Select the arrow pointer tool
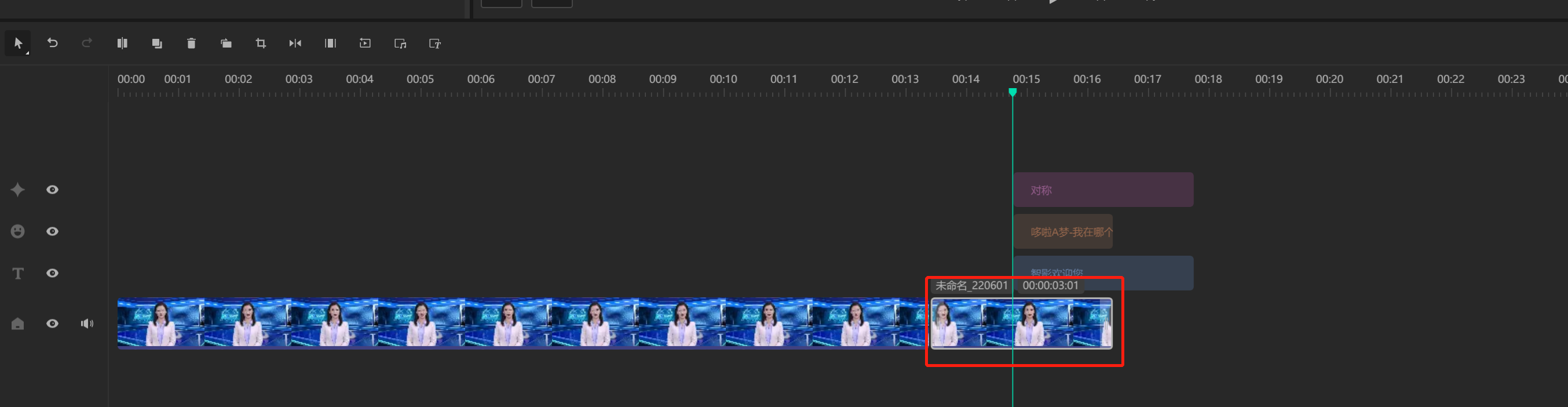Viewport: 1568px width, 407px height. click(x=17, y=43)
